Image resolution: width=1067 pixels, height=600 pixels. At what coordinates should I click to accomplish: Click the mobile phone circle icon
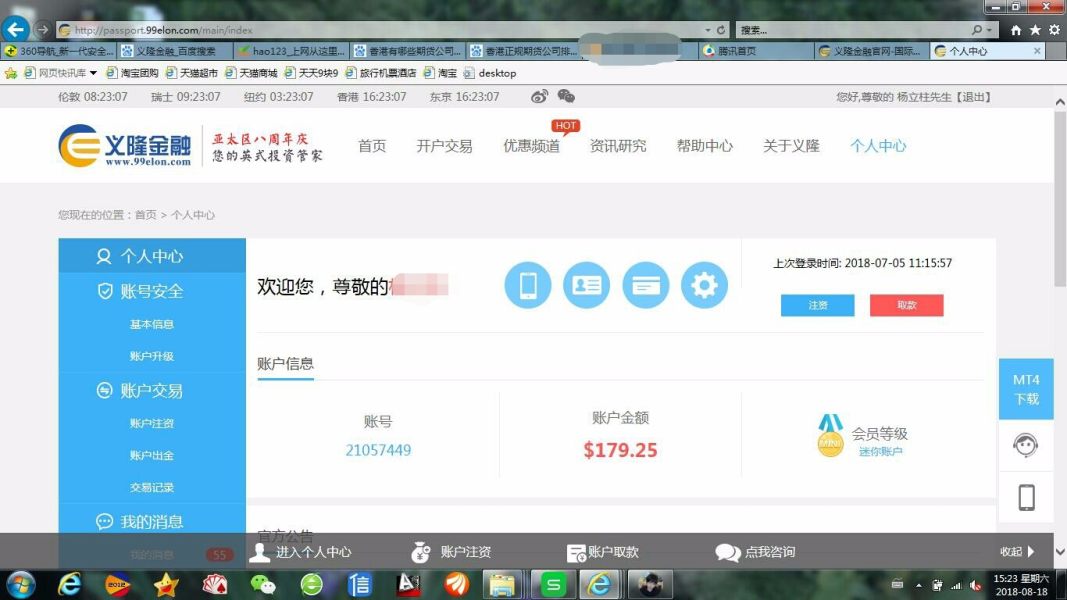click(528, 285)
